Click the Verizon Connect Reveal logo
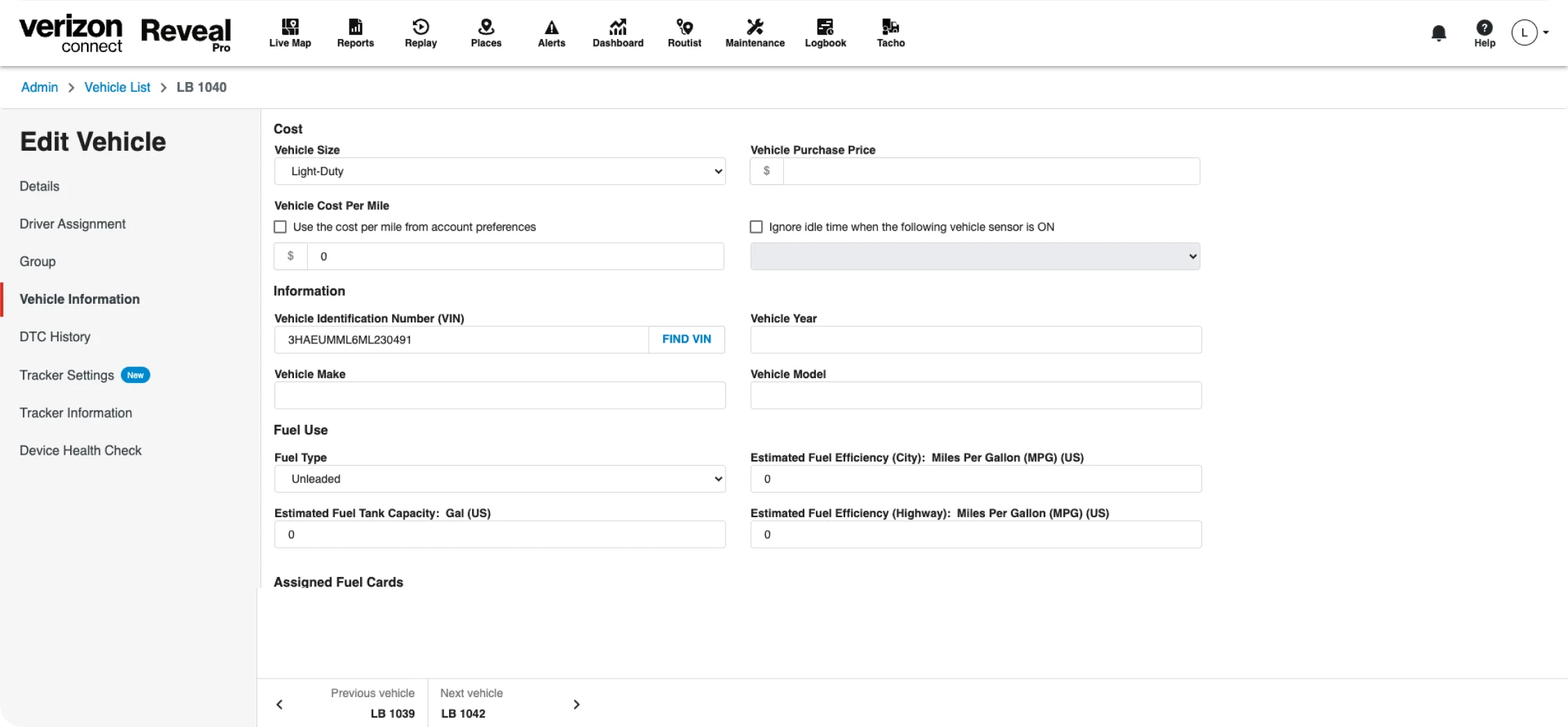Screen dimensions: 1568x727 pos(125,33)
